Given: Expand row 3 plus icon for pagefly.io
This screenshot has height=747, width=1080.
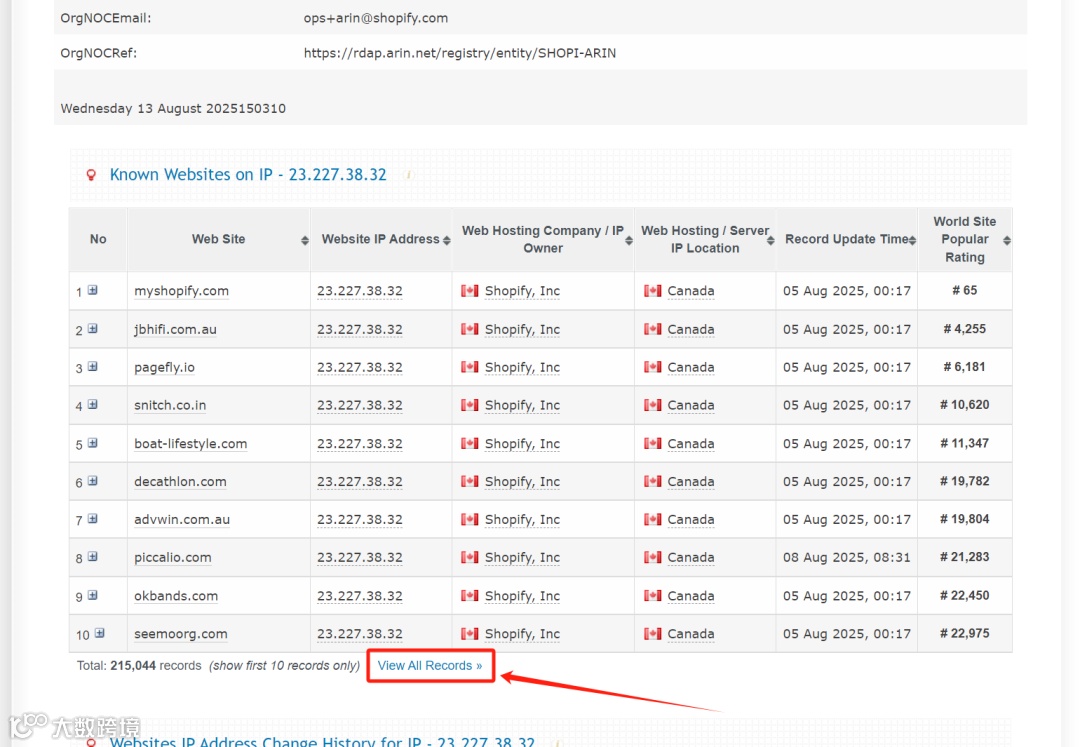Looking at the screenshot, I should (x=92, y=366).
